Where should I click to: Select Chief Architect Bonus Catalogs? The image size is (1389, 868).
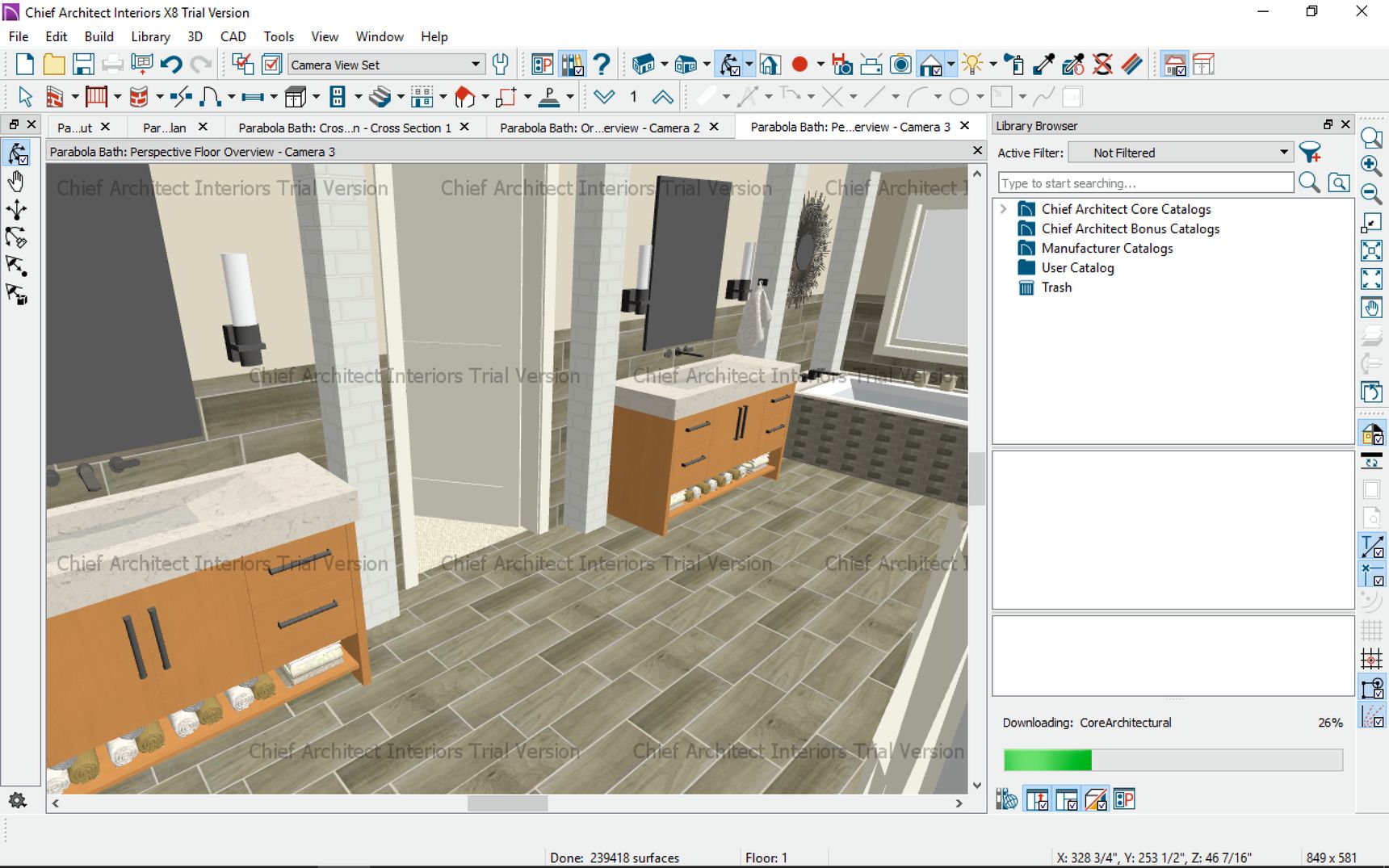(x=1130, y=229)
